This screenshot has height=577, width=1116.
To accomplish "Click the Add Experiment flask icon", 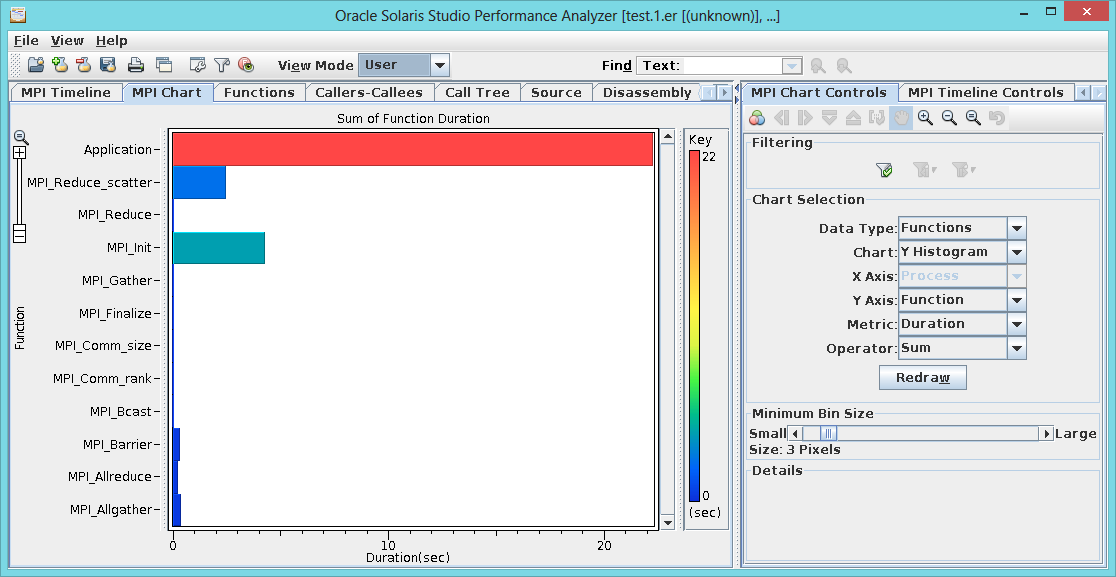I will [x=60, y=65].
